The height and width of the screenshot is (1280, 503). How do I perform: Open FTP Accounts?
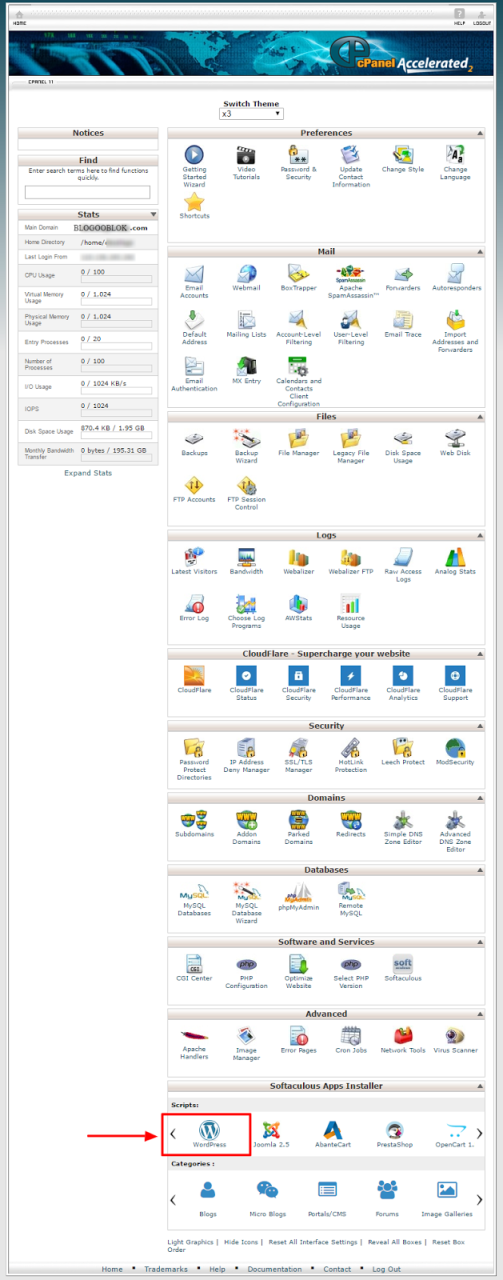click(x=194, y=485)
